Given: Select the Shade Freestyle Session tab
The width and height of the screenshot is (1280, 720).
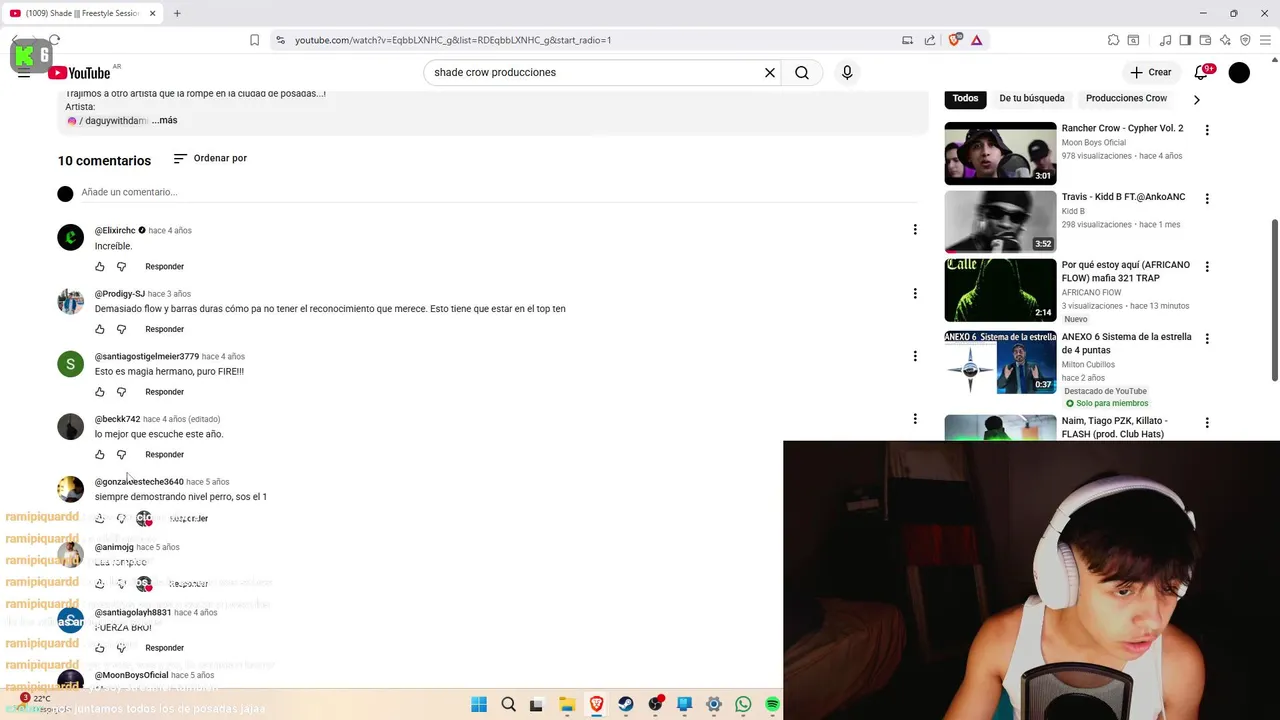Looking at the screenshot, I should click(84, 13).
